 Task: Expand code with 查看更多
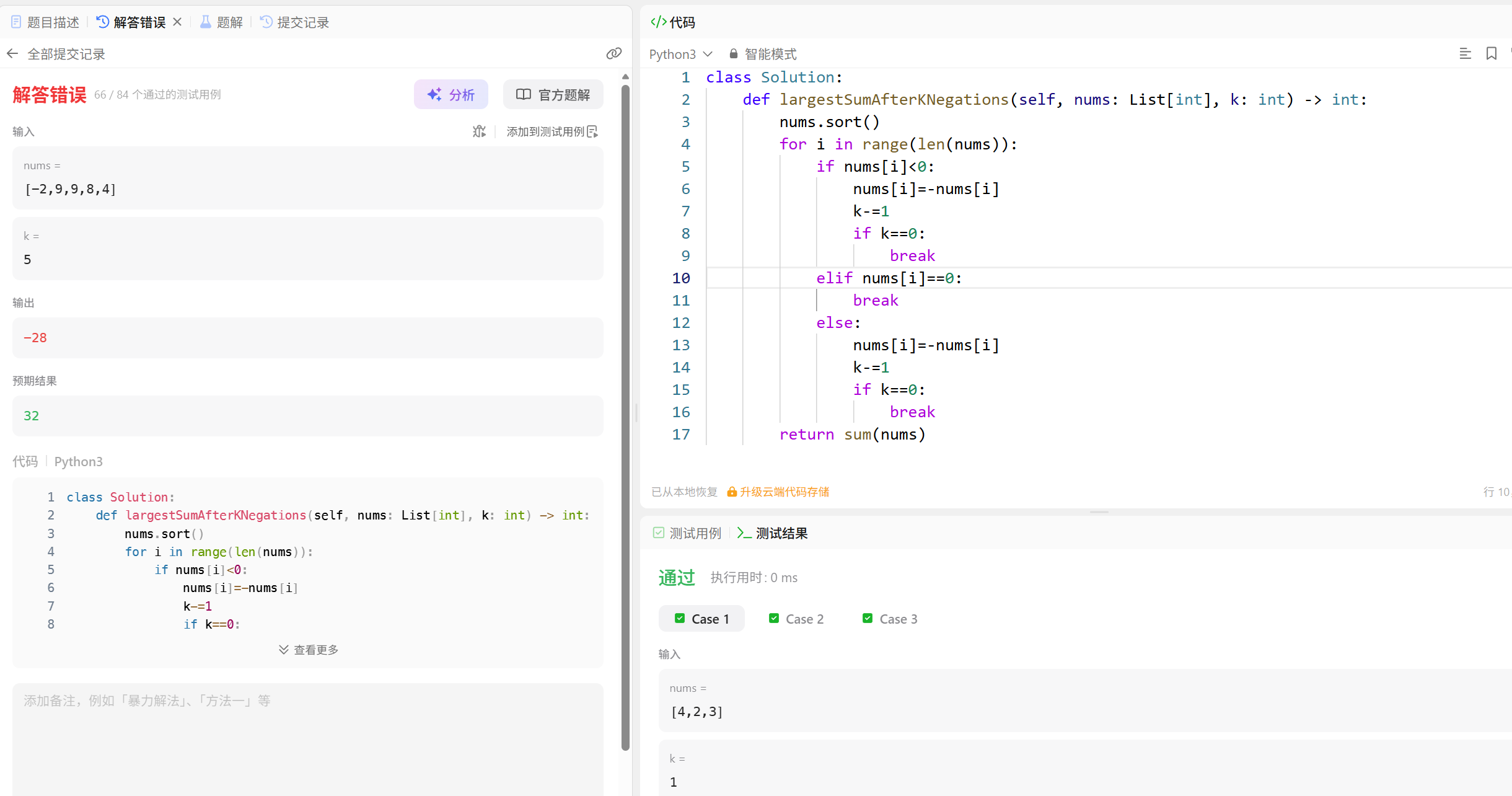(308, 650)
